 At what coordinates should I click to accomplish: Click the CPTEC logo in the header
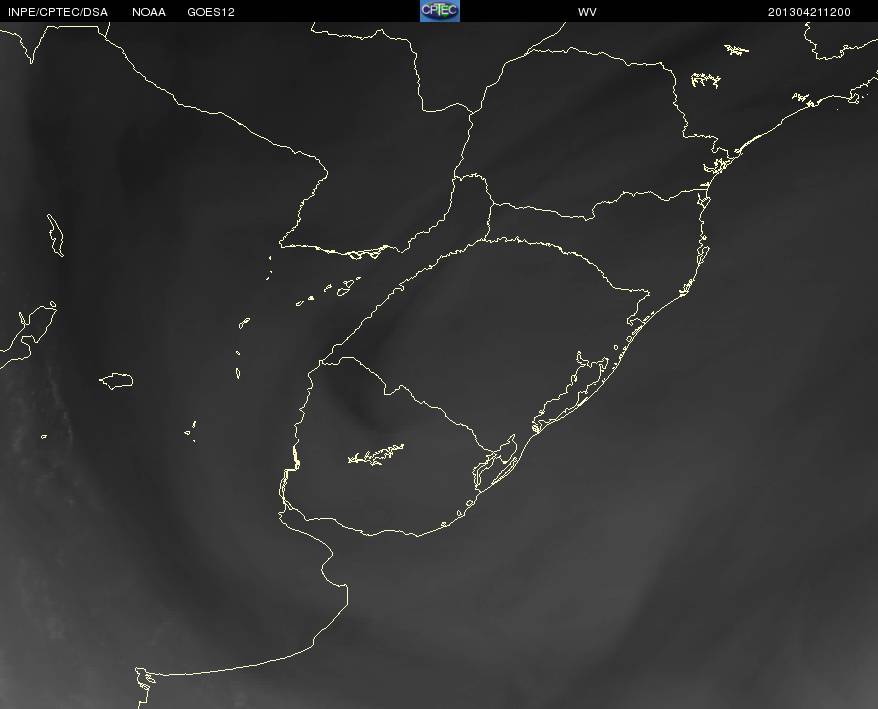click(x=440, y=11)
